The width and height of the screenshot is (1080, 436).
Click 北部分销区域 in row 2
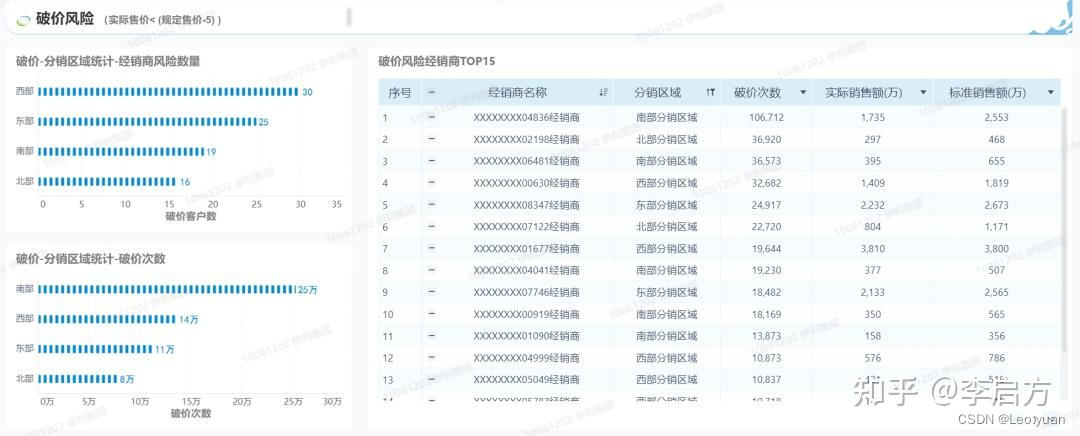click(x=666, y=139)
